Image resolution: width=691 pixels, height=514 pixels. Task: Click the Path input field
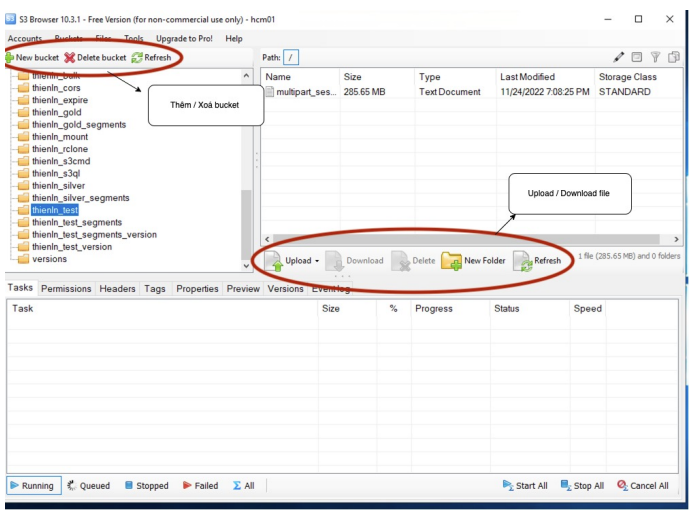[291, 58]
